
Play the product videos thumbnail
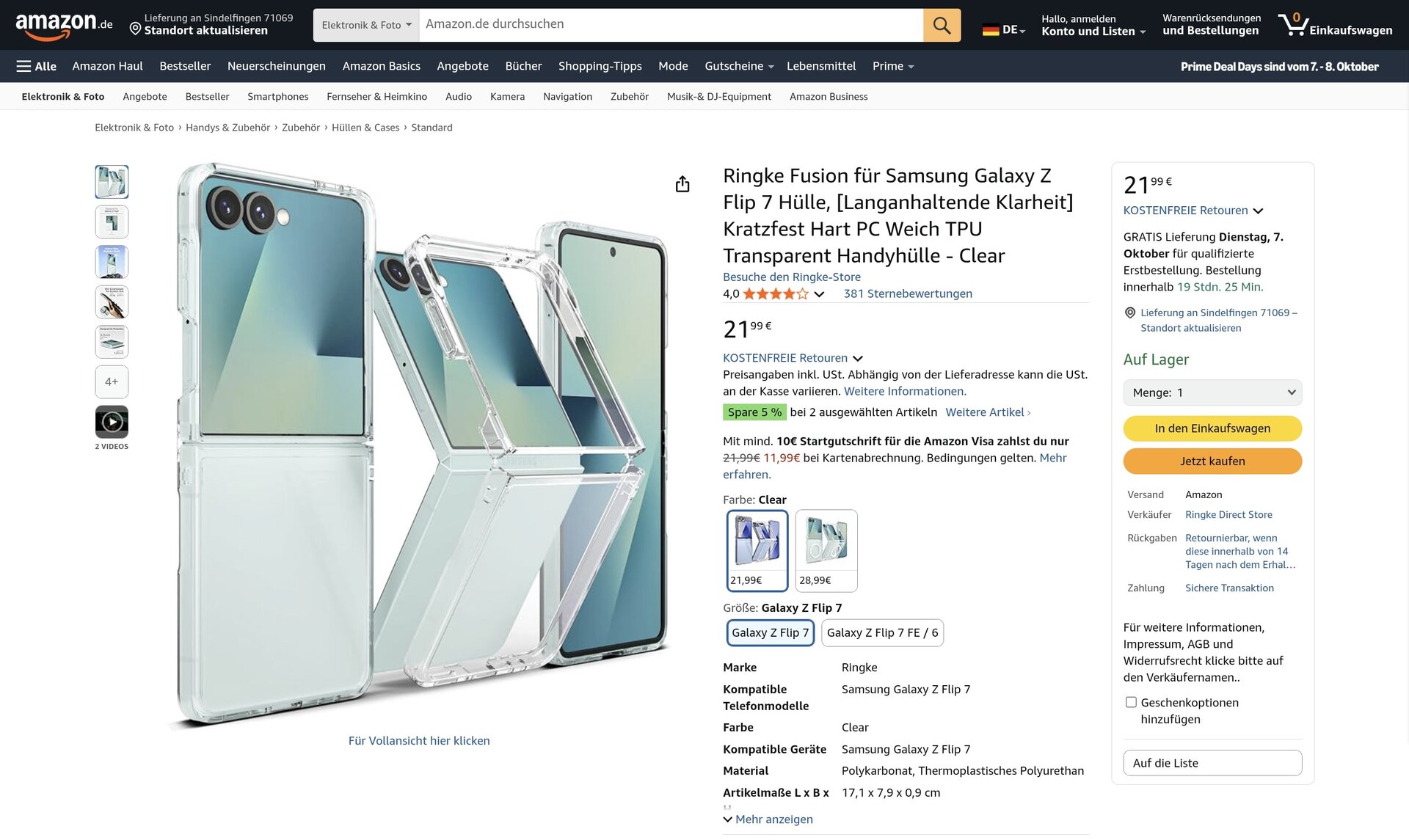point(112,422)
